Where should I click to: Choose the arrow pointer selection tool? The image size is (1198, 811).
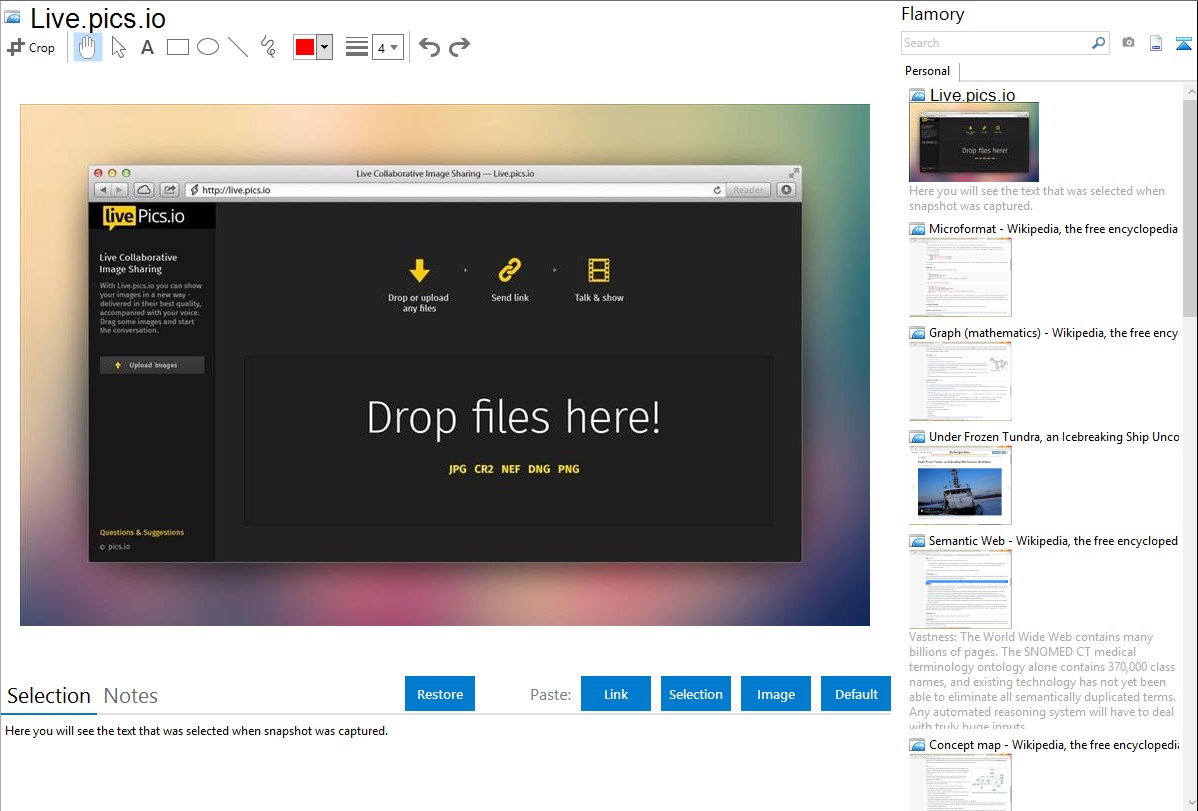pos(118,47)
